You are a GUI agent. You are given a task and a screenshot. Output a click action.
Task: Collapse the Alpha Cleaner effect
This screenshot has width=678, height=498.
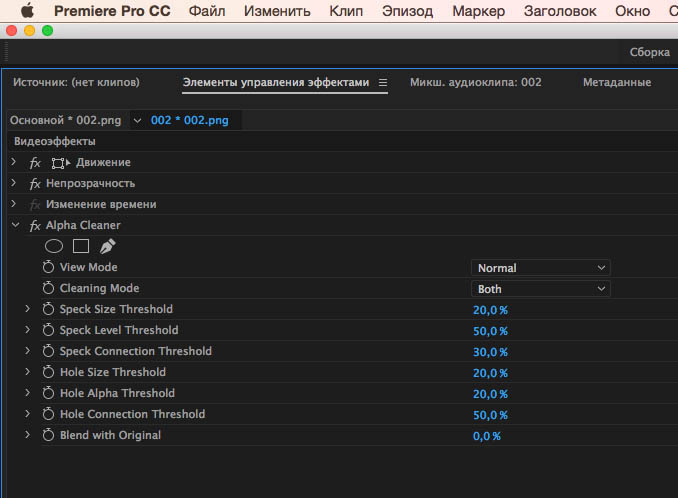(16, 225)
